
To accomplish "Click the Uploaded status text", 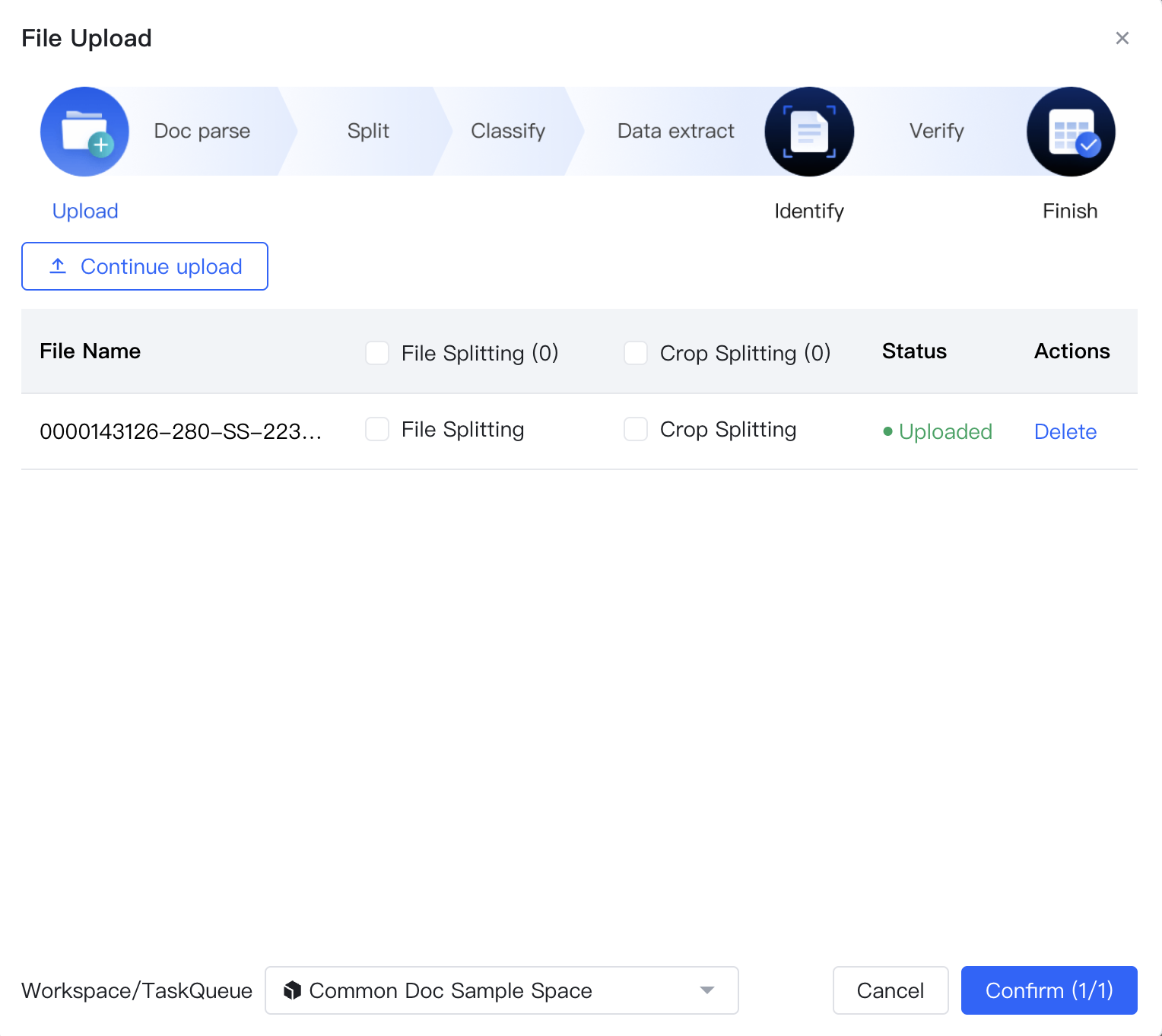I will (x=945, y=431).
